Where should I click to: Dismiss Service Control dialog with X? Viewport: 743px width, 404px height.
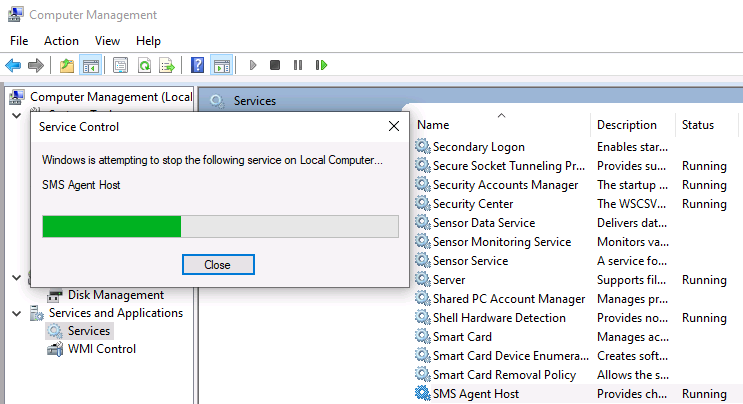tap(394, 126)
